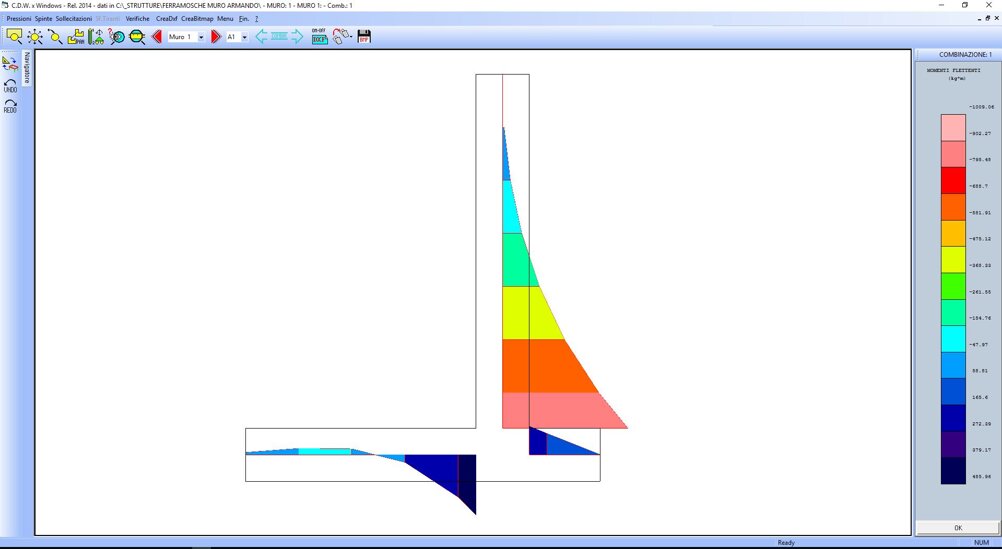
Task: Click the pure red legend color swatch
Action: [x=953, y=180]
